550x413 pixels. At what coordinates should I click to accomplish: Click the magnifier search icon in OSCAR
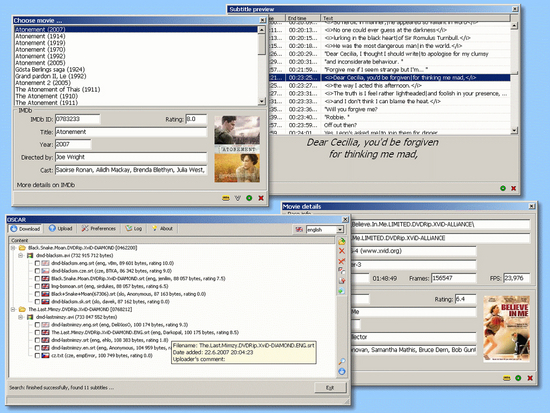click(x=342, y=361)
